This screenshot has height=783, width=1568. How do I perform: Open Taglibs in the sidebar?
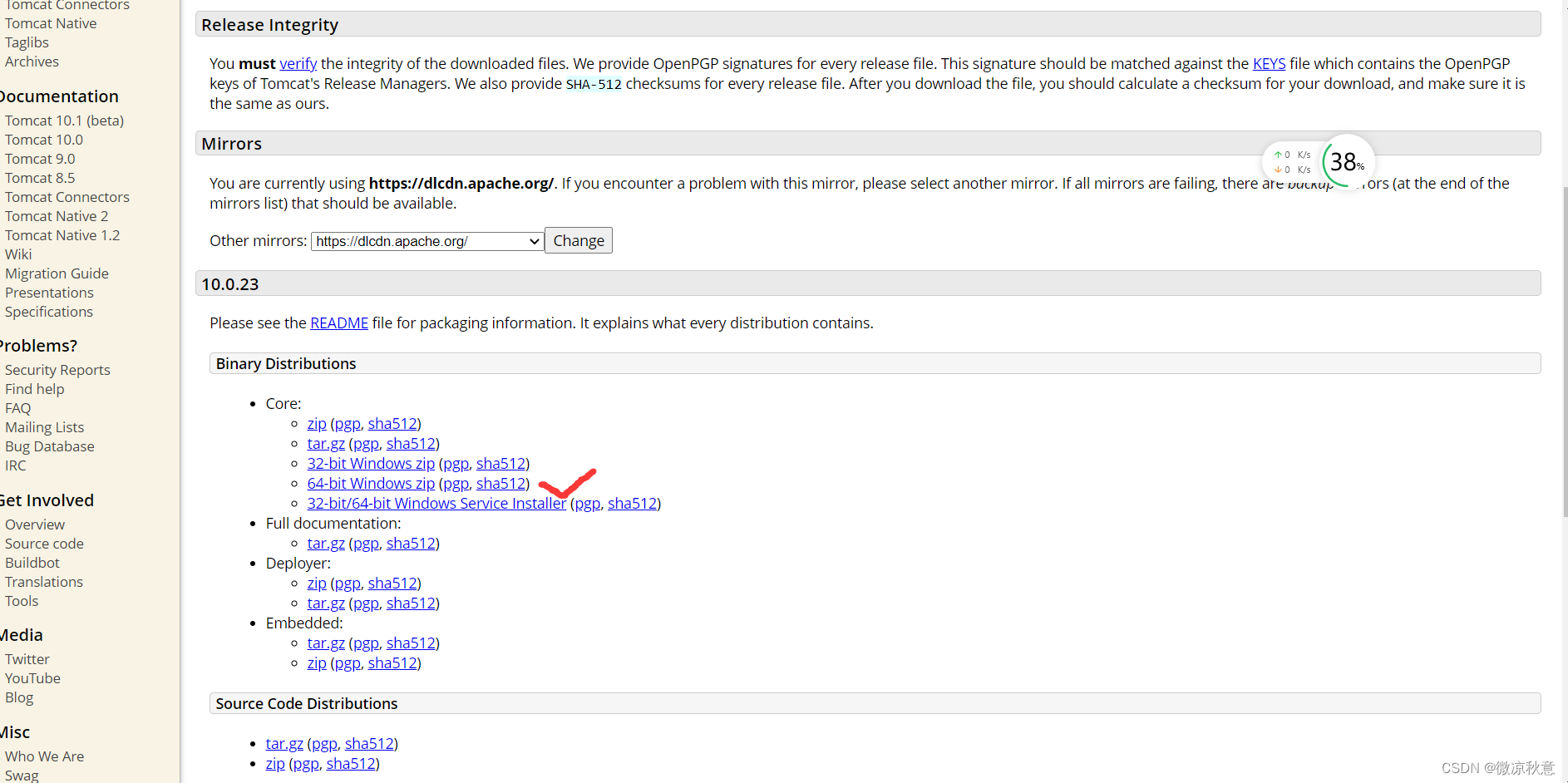pyautogui.click(x=27, y=42)
